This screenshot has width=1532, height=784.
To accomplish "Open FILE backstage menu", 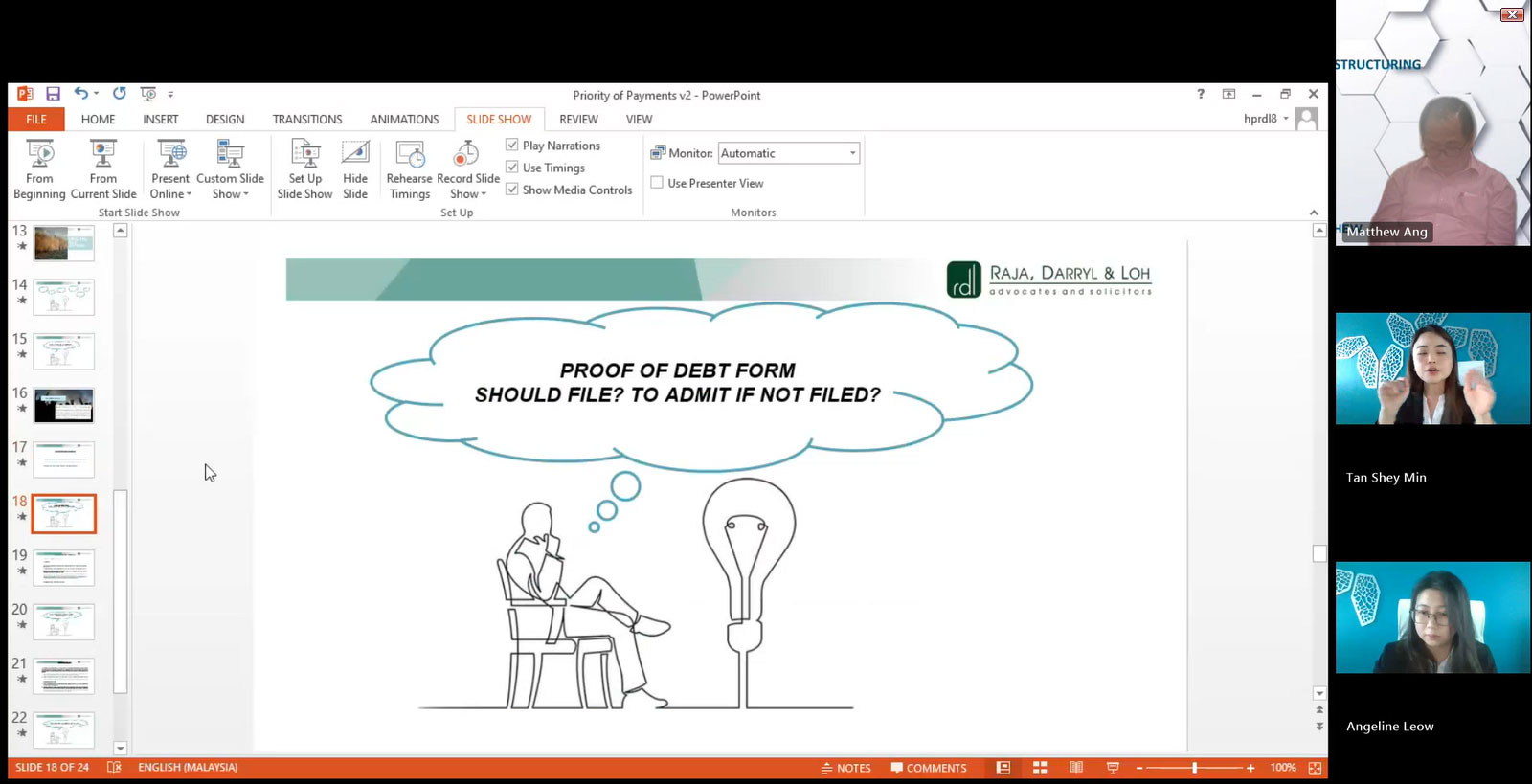I will pos(36,119).
